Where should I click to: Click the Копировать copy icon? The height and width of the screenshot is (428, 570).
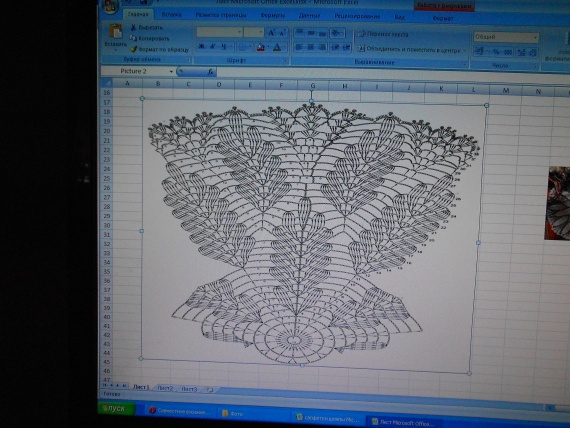[x=133, y=38]
